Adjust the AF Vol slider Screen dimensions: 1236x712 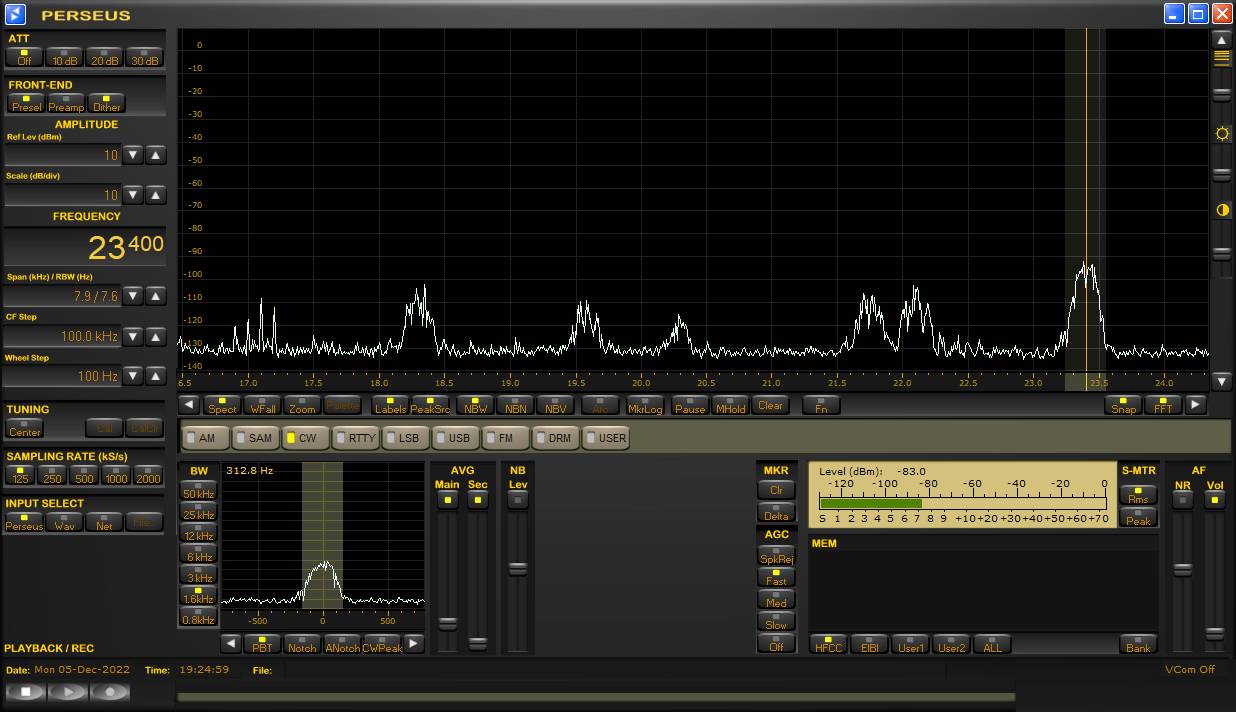point(1214,634)
